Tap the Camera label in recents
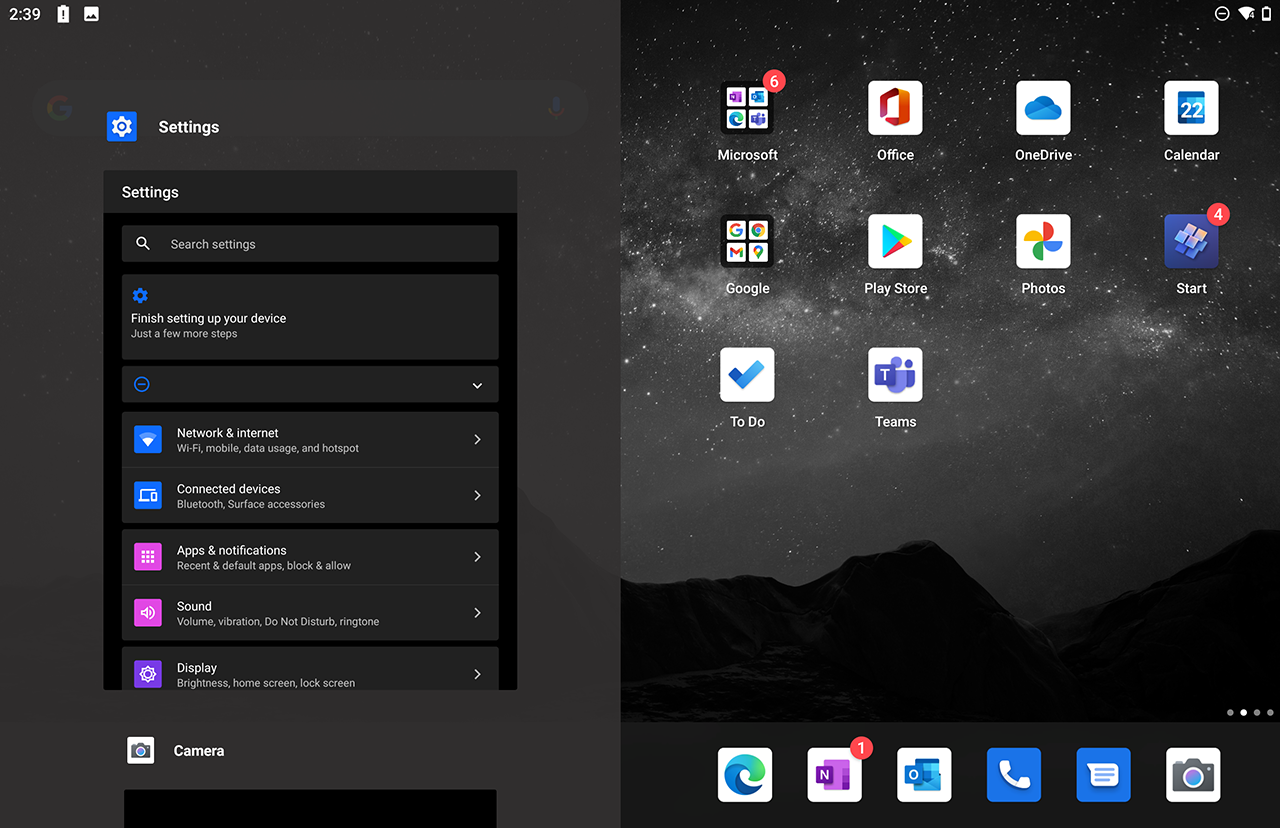 [199, 751]
